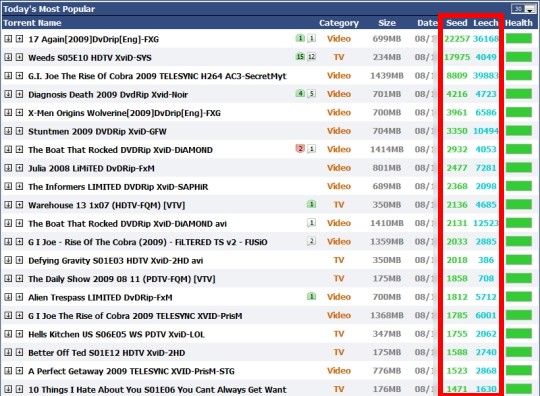The height and width of the screenshot is (396, 540).
Task: Expand plus icon for Hells Kitchen US S06E05
Action: tap(20, 334)
